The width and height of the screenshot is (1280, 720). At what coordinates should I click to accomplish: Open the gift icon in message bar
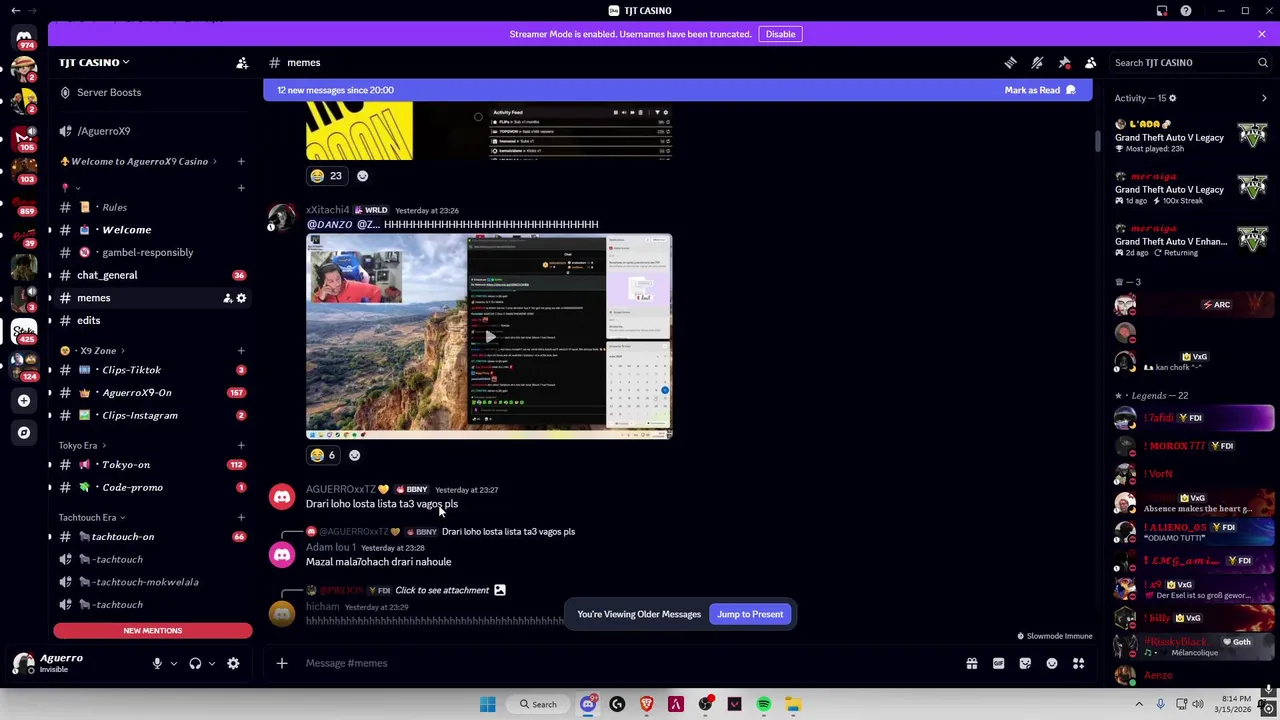971,663
